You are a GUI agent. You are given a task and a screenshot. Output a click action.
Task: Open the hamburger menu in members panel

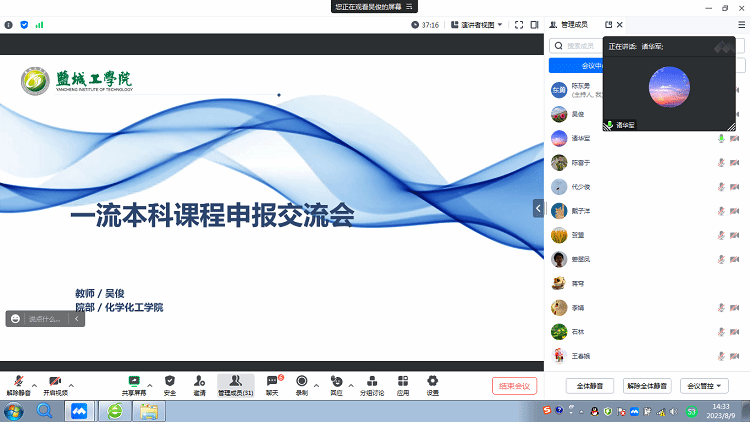[x=741, y=24]
